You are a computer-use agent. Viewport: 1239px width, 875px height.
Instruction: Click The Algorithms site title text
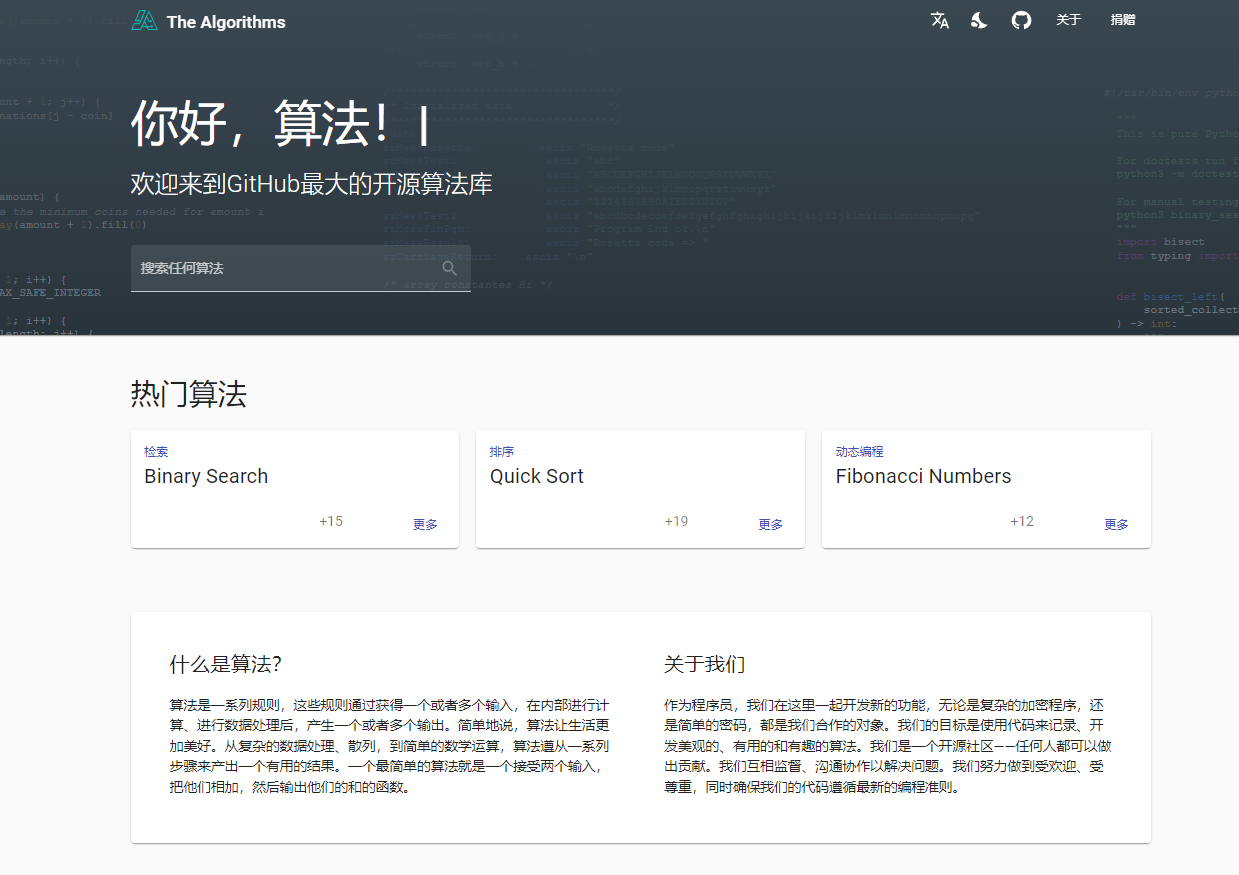coord(226,22)
